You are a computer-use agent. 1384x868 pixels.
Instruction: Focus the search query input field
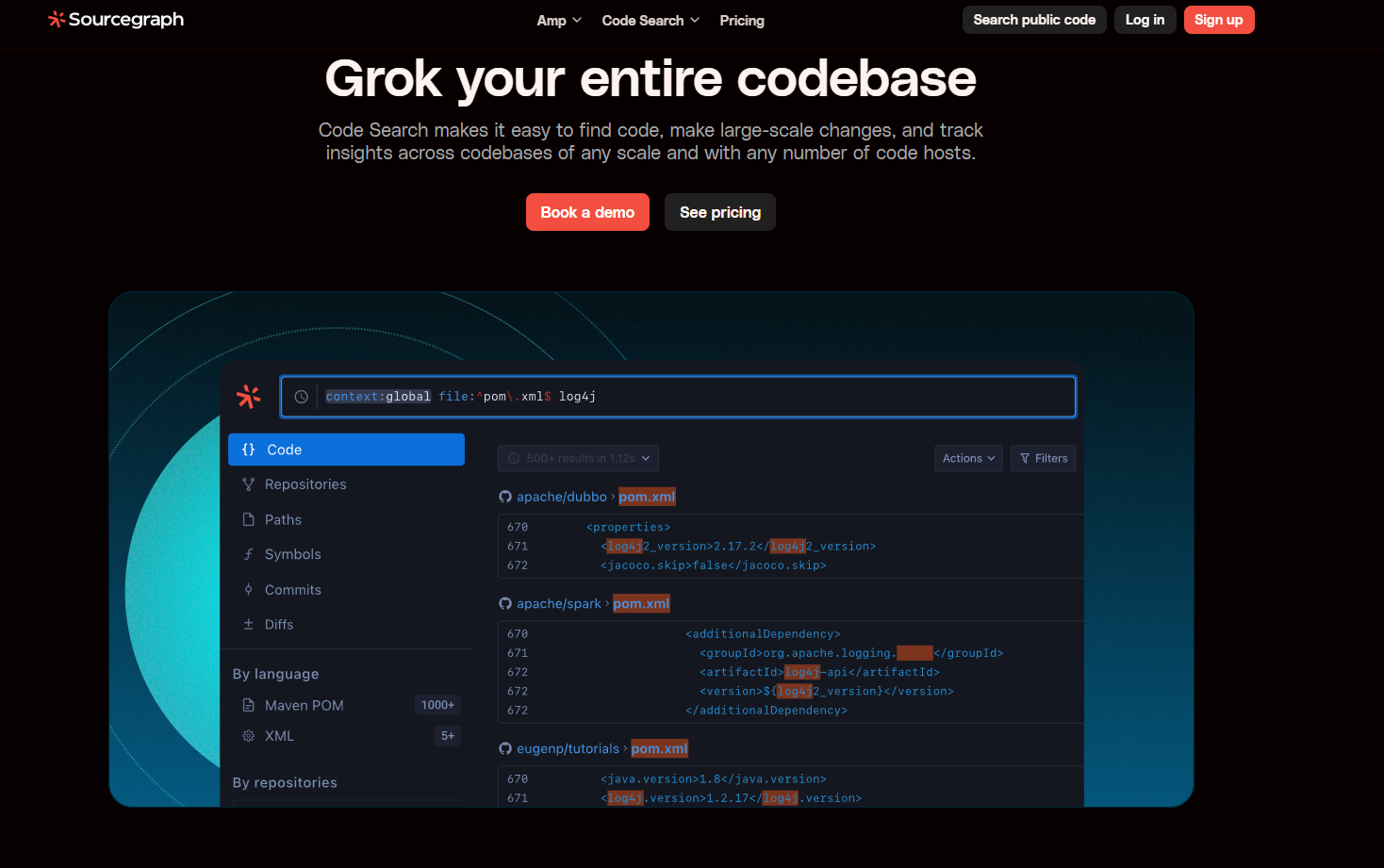click(678, 397)
